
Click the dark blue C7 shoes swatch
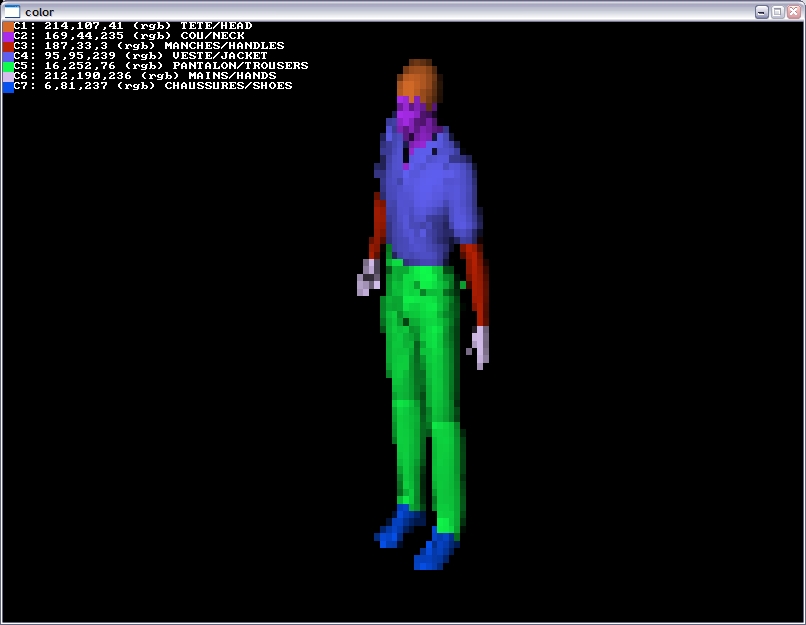click(8, 87)
